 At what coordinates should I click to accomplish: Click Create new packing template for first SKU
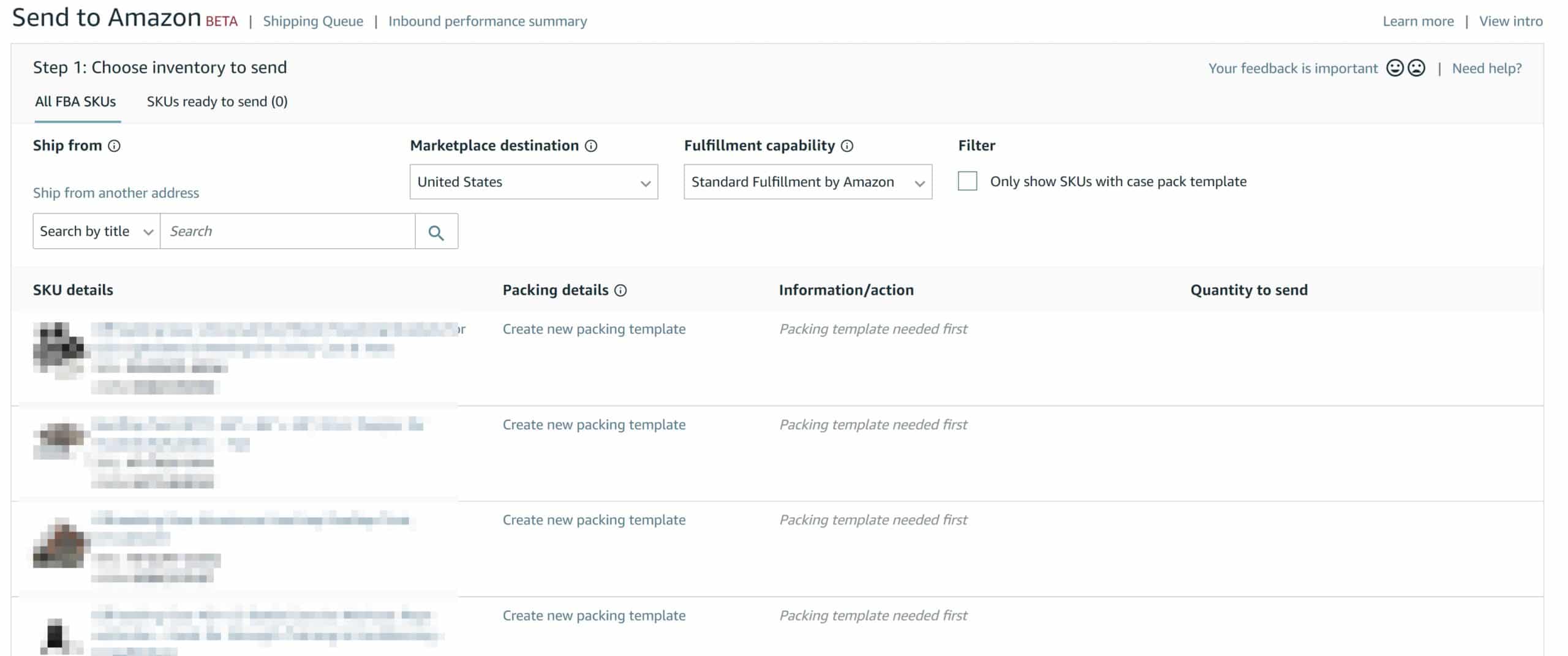point(594,329)
